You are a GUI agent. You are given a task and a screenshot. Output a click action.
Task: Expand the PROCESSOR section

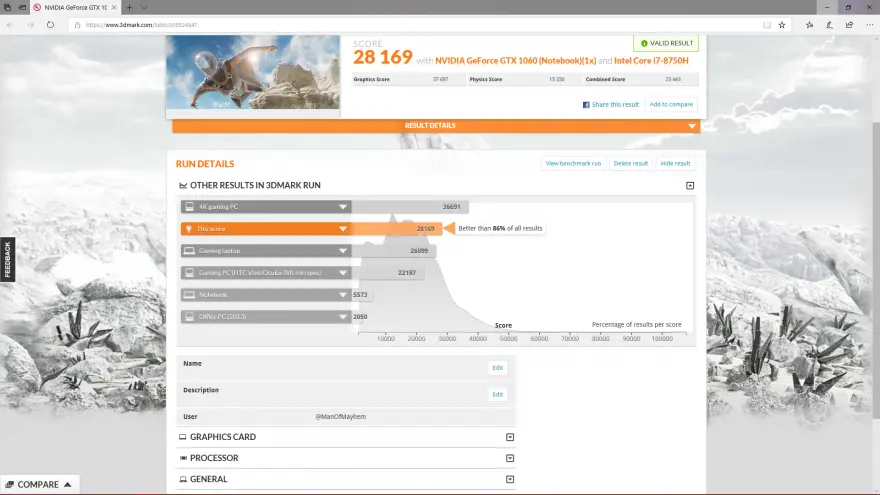(x=510, y=458)
